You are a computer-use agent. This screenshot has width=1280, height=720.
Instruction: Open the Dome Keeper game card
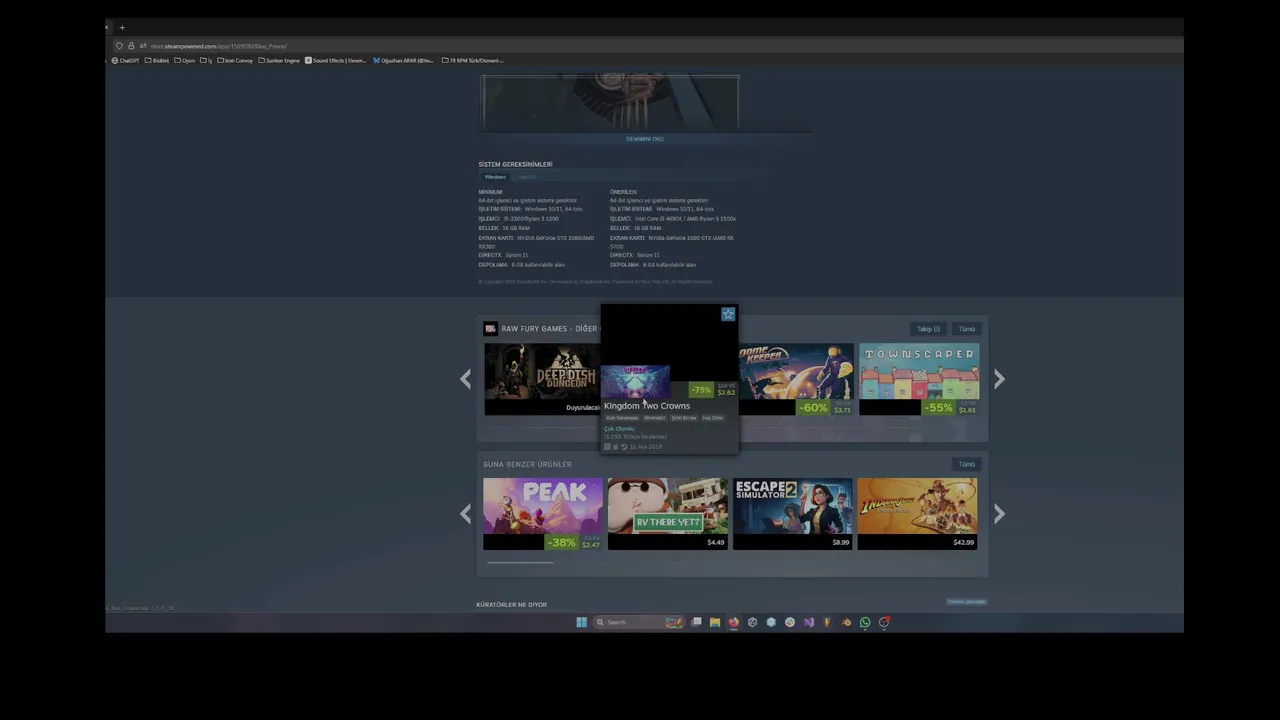(797, 379)
